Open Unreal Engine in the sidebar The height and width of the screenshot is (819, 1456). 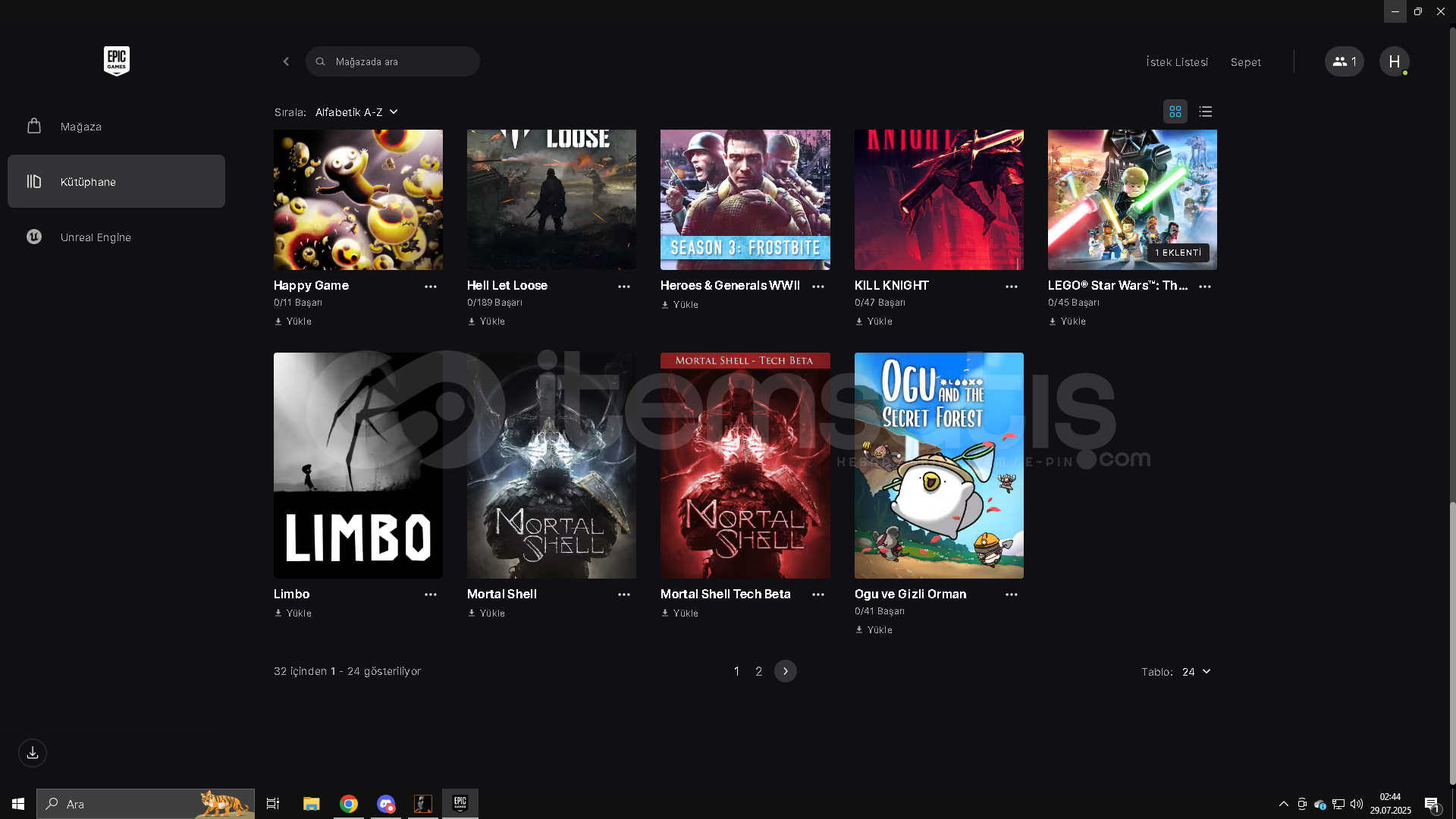pyautogui.click(x=116, y=237)
